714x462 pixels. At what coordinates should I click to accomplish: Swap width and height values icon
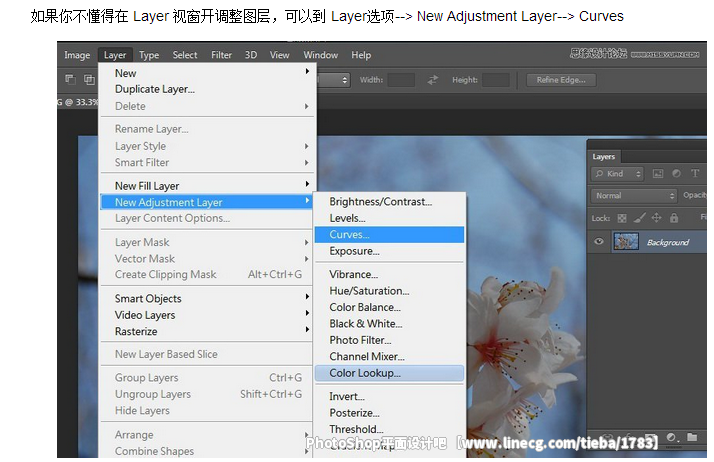pos(433,80)
